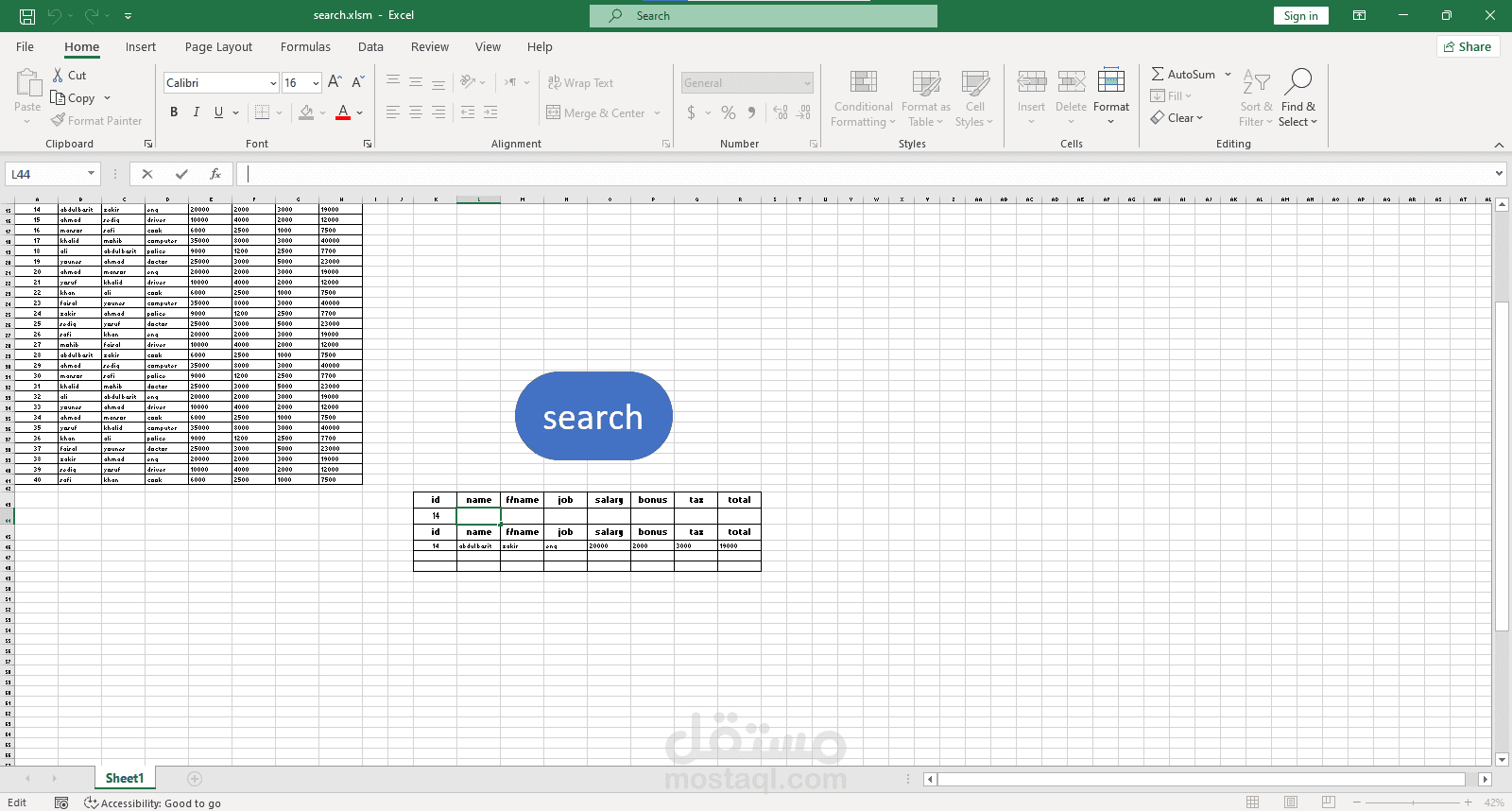Click the Cut scissors icon

[x=58, y=75]
